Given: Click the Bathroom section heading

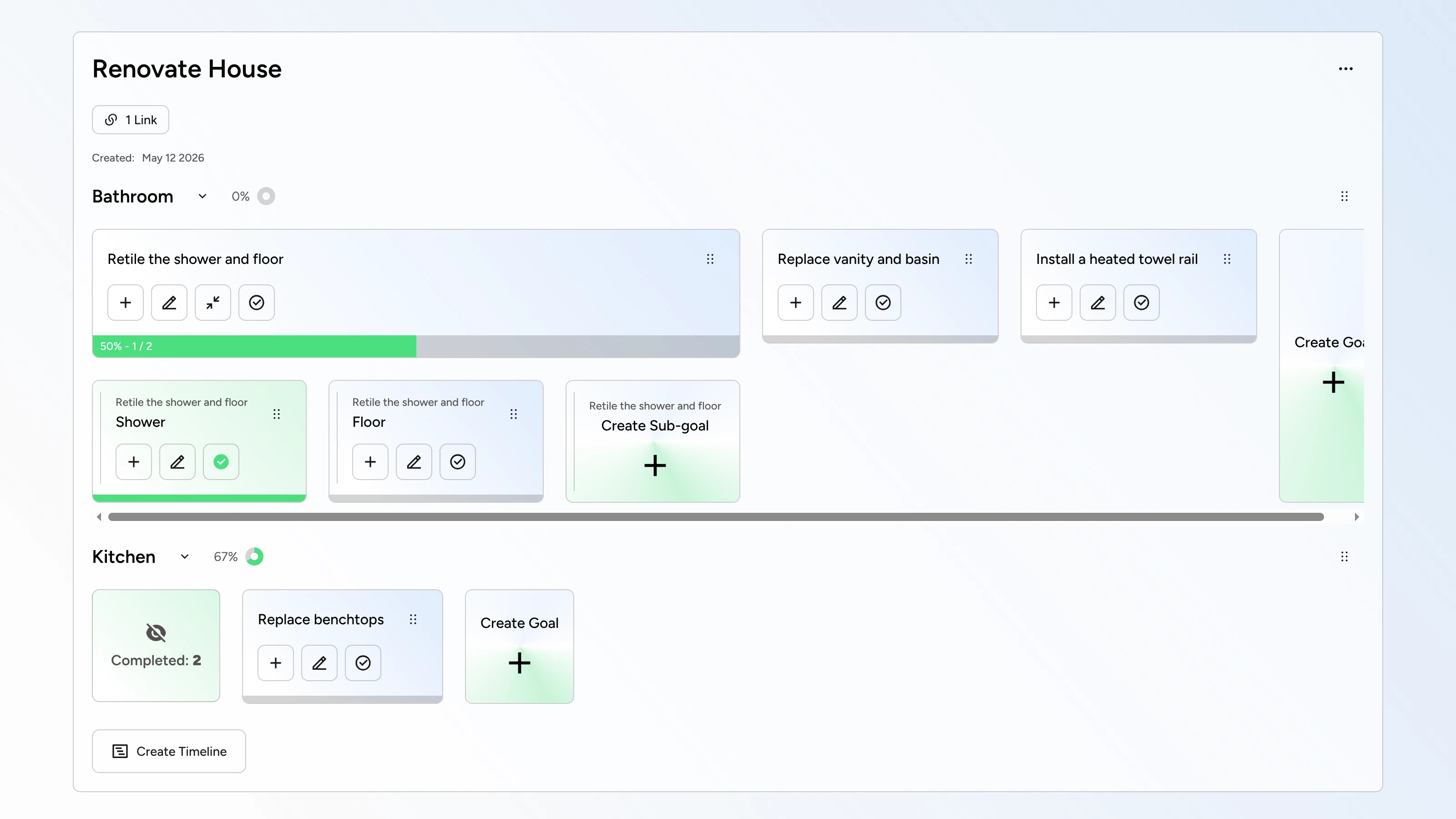Looking at the screenshot, I should [133, 196].
